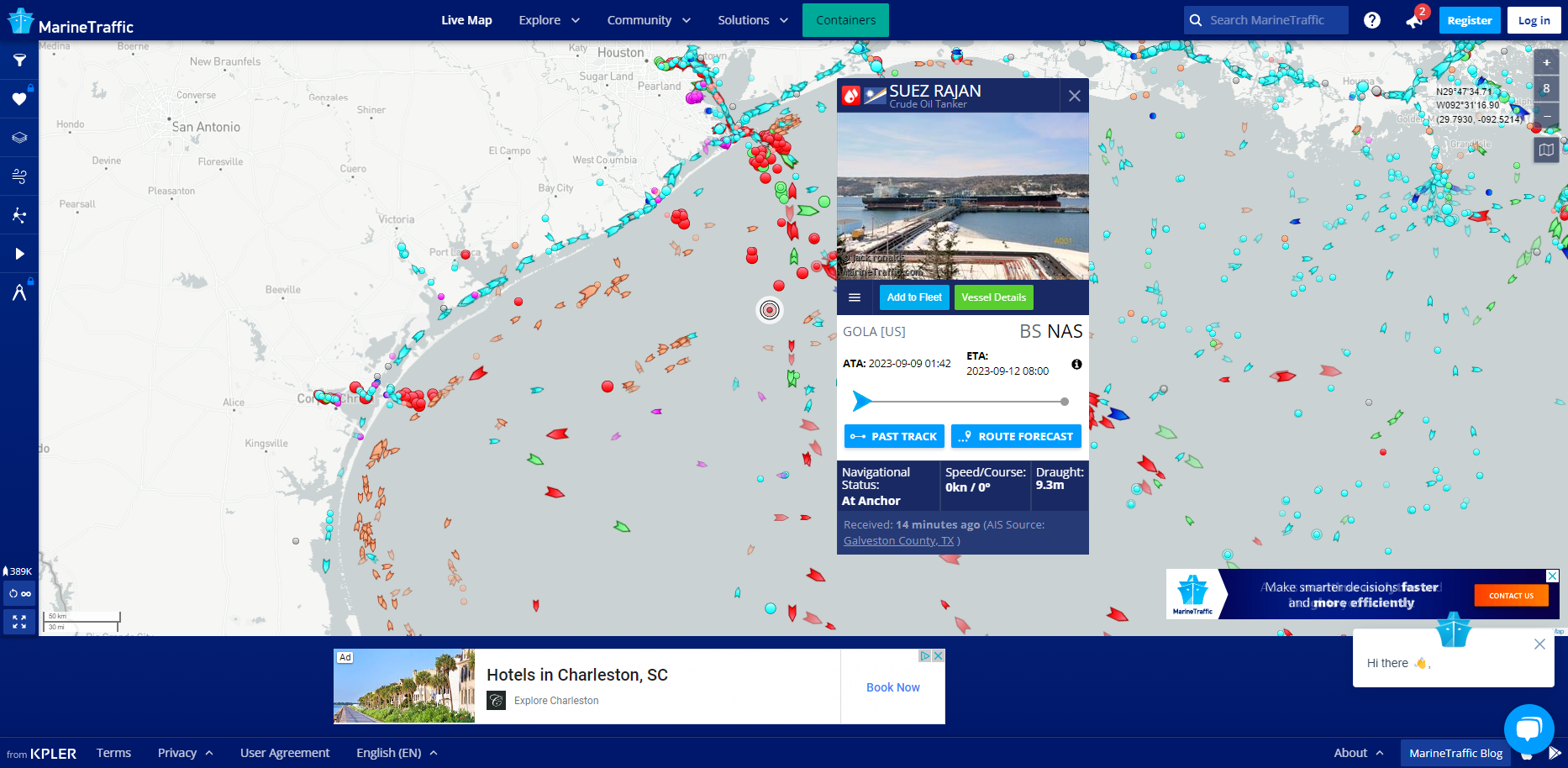Start the playback tool in sidebar

[x=19, y=254]
